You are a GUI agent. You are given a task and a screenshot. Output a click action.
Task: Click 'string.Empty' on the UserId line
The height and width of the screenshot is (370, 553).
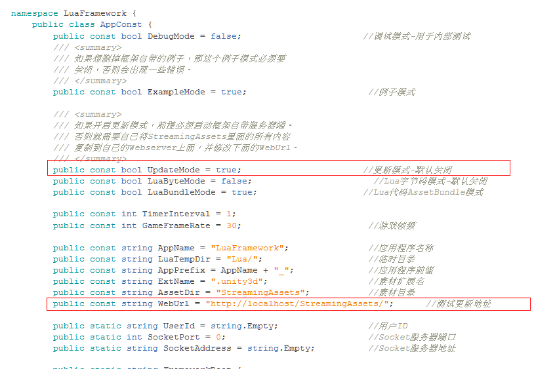pos(243,326)
